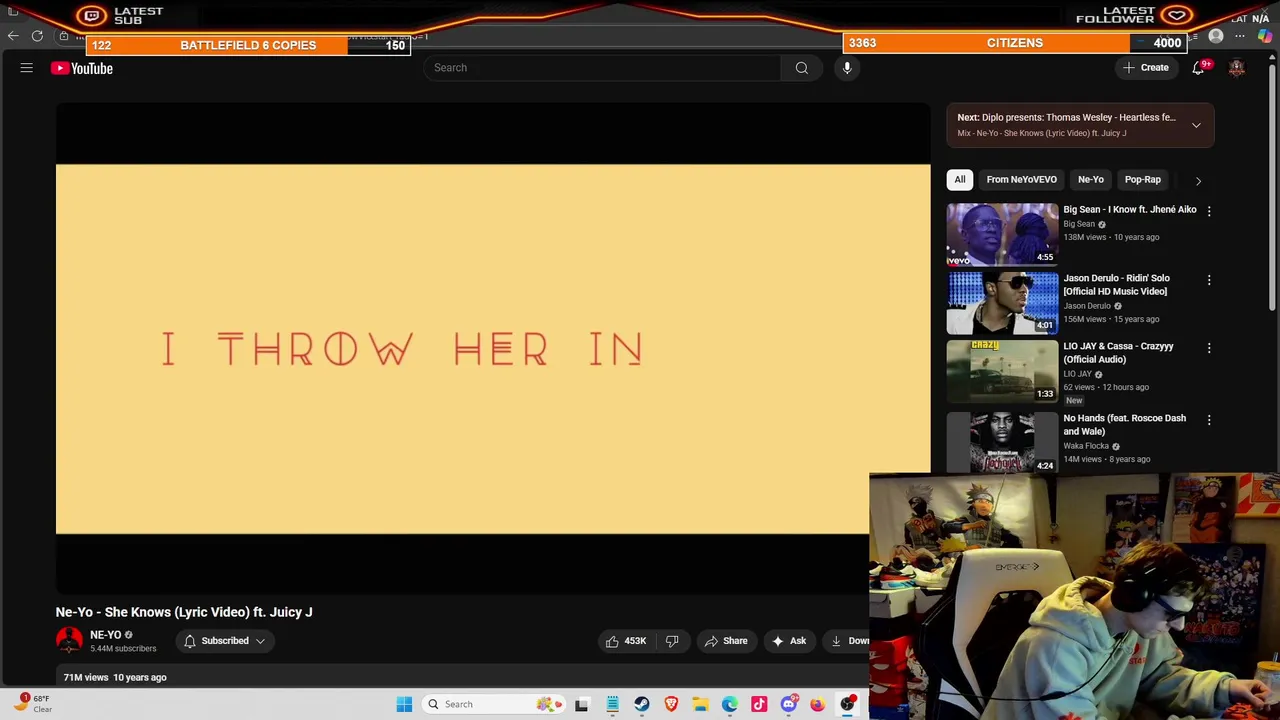Click the video title Ne-Yo - She Knows
The height and width of the screenshot is (720, 1280).
[x=184, y=612]
